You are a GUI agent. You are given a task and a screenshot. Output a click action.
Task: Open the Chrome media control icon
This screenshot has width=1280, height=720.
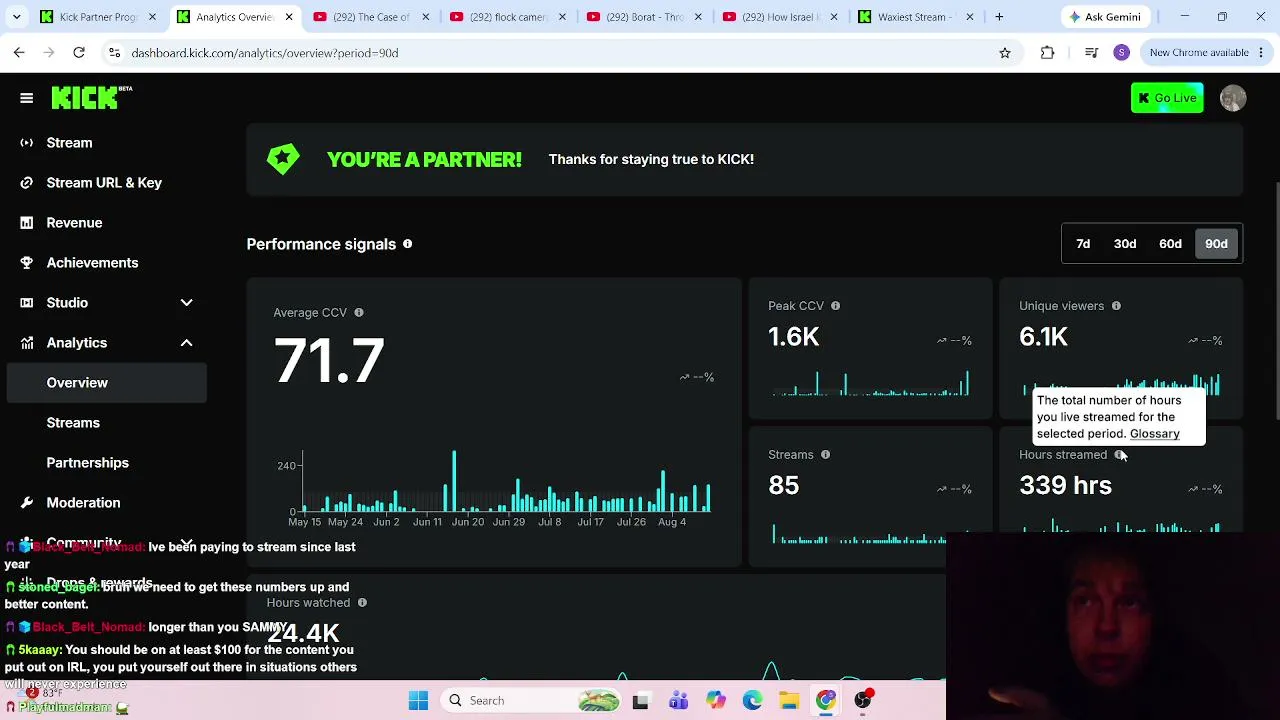click(1092, 53)
